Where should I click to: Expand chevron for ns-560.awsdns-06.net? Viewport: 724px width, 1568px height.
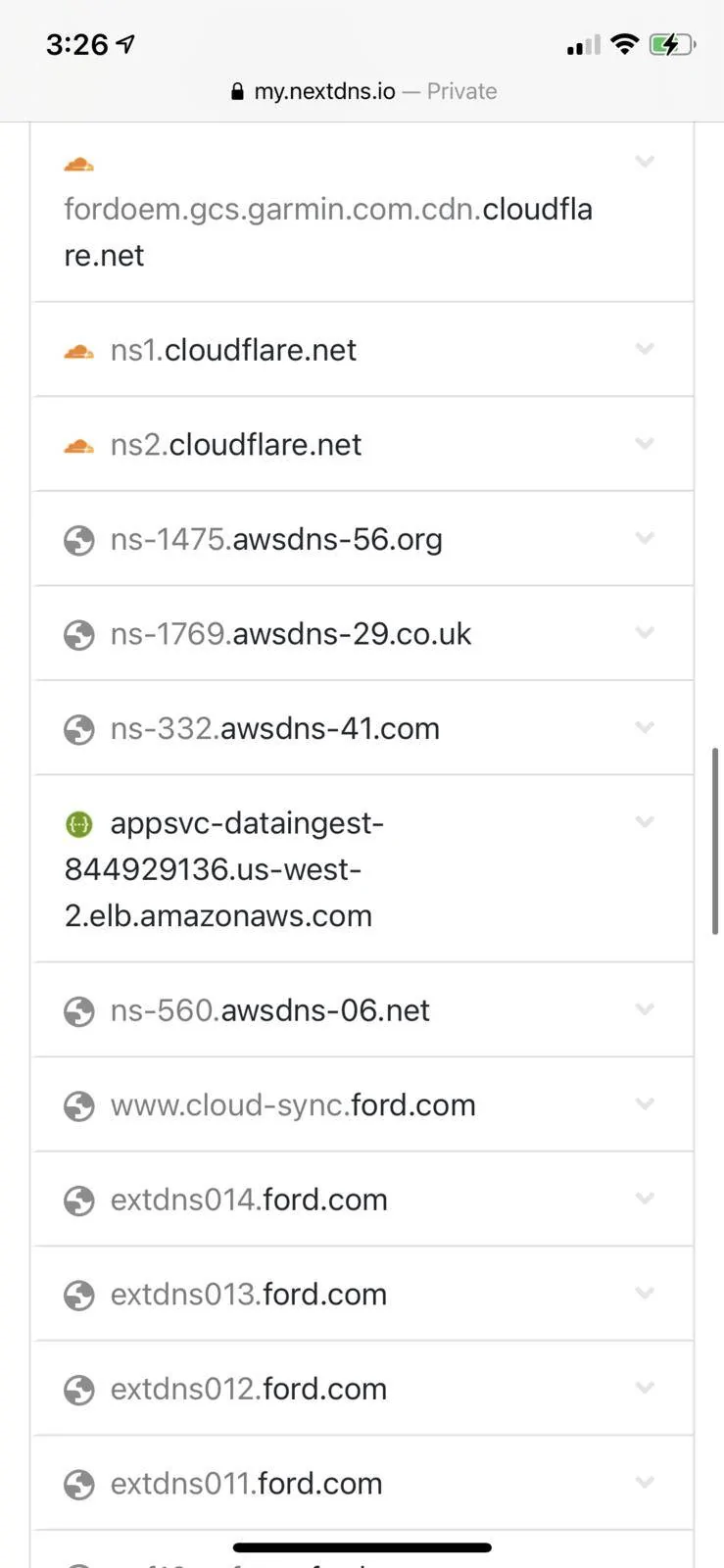pos(645,1008)
